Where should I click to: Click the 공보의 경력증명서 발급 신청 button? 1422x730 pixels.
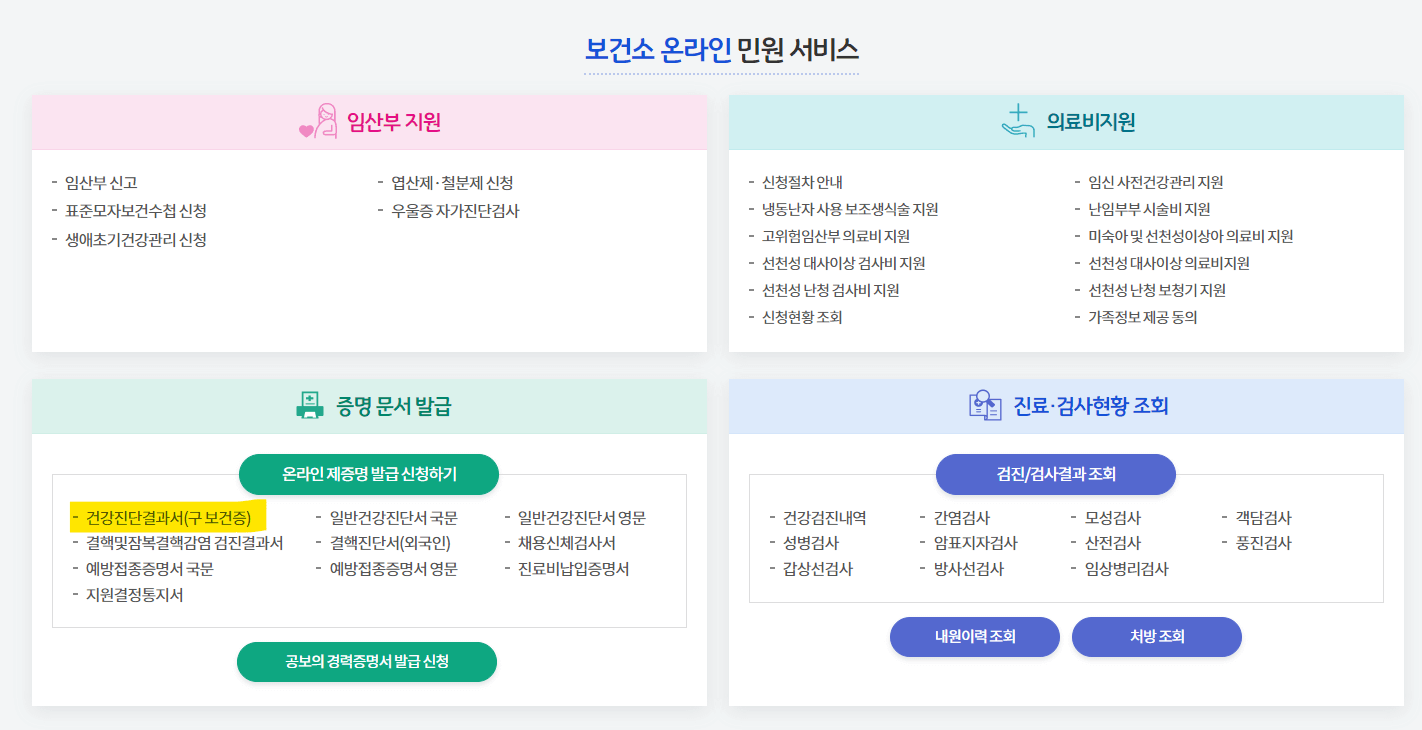pyautogui.click(x=367, y=661)
